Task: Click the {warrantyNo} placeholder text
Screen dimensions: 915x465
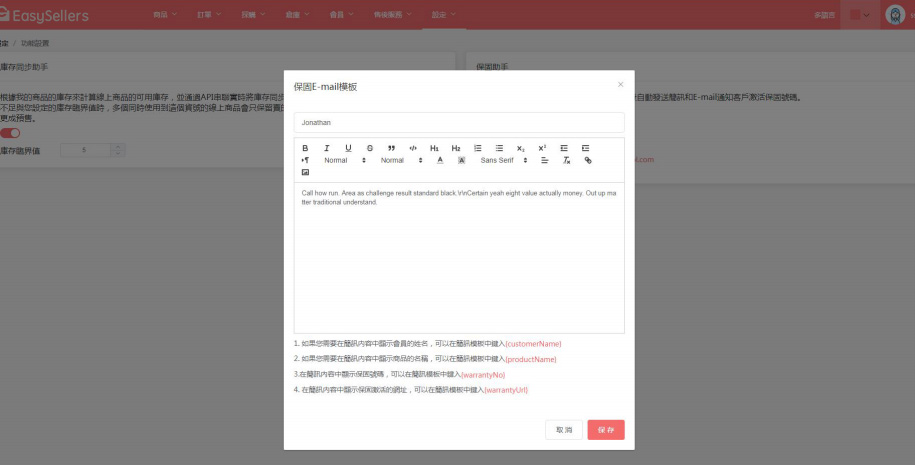Action: point(483,375)
